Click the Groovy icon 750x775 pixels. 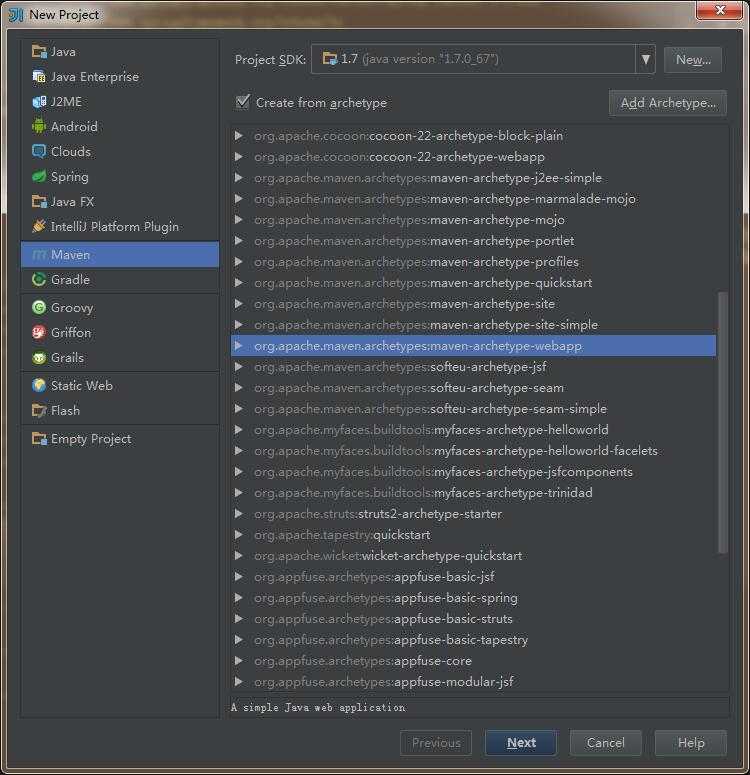coord(39,307)
